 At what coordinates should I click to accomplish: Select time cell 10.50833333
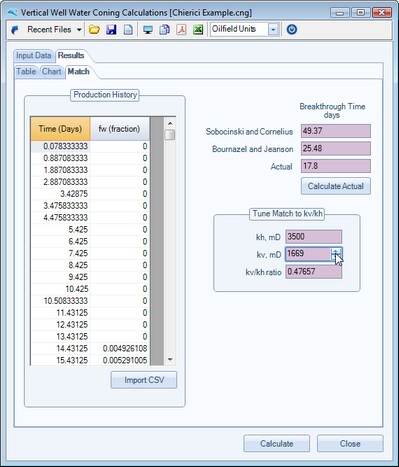(x=60, y=301)
